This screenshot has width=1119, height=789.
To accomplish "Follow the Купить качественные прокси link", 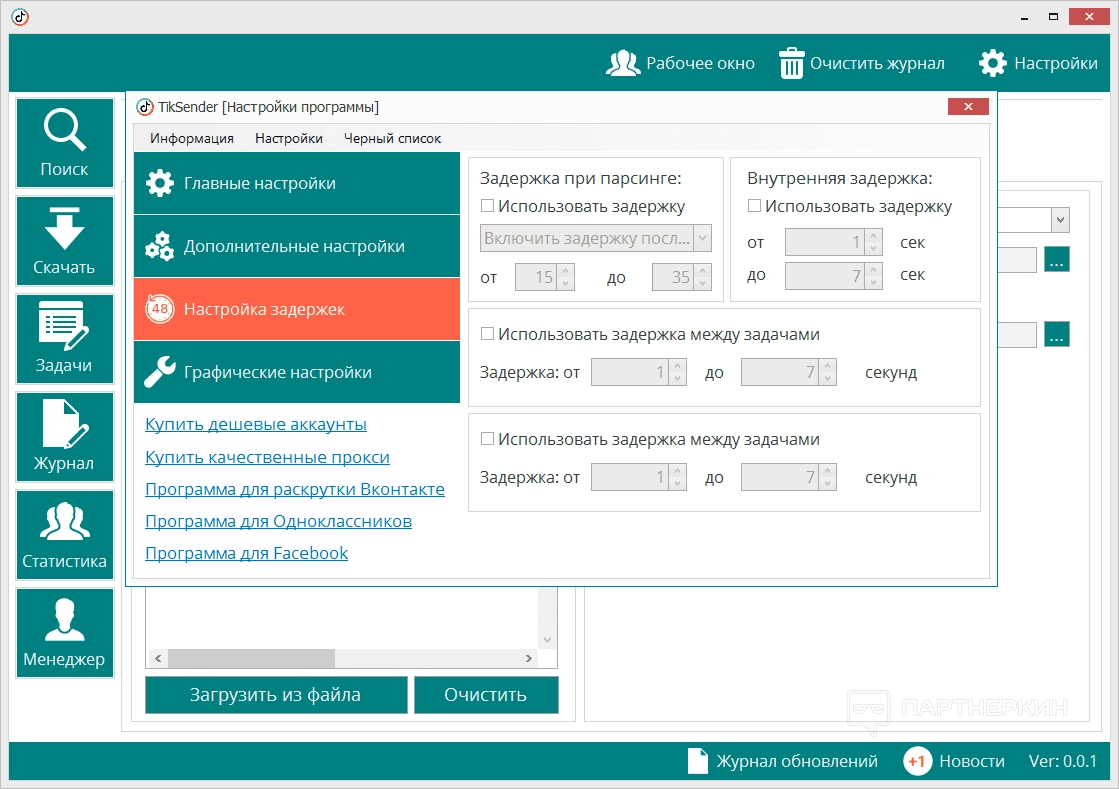I will tap(267, 457).
